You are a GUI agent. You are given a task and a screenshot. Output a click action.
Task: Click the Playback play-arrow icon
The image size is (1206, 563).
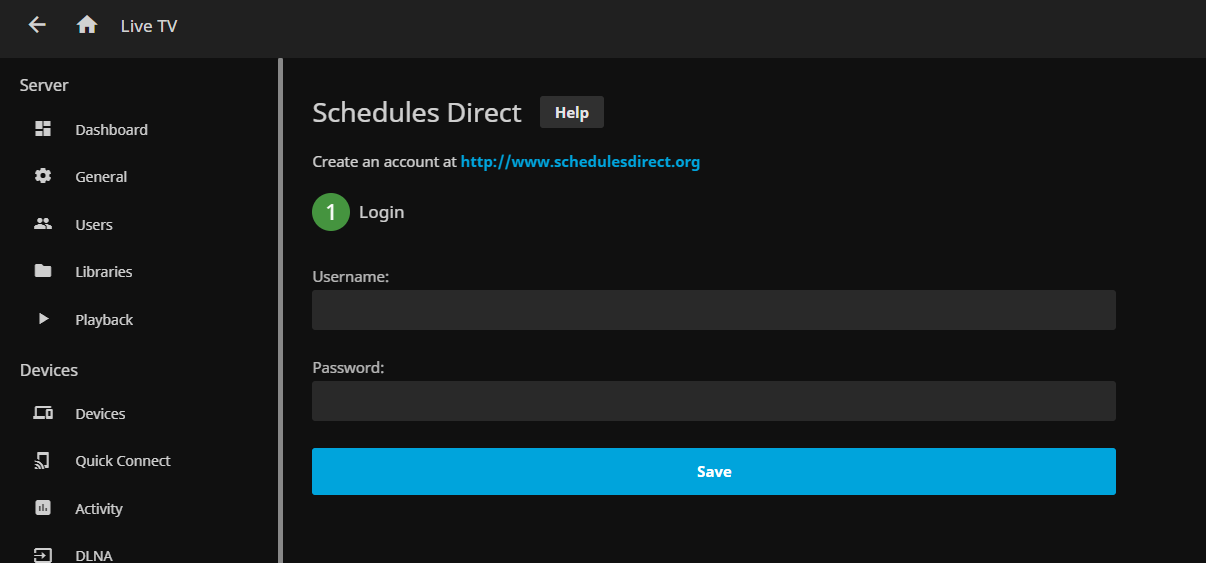pos(43,319)
